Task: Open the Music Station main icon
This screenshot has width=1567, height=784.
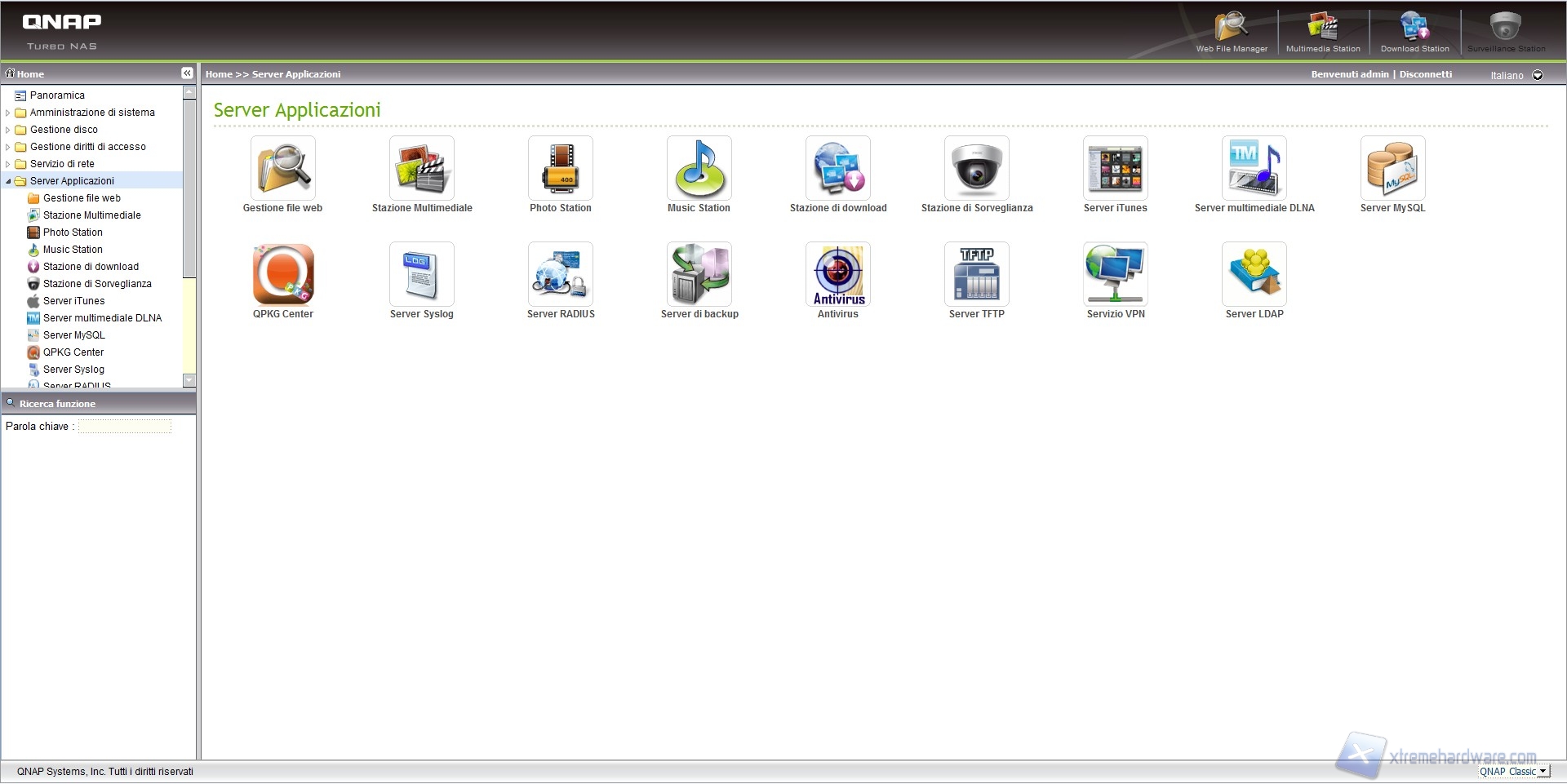Action: point(699,169)
